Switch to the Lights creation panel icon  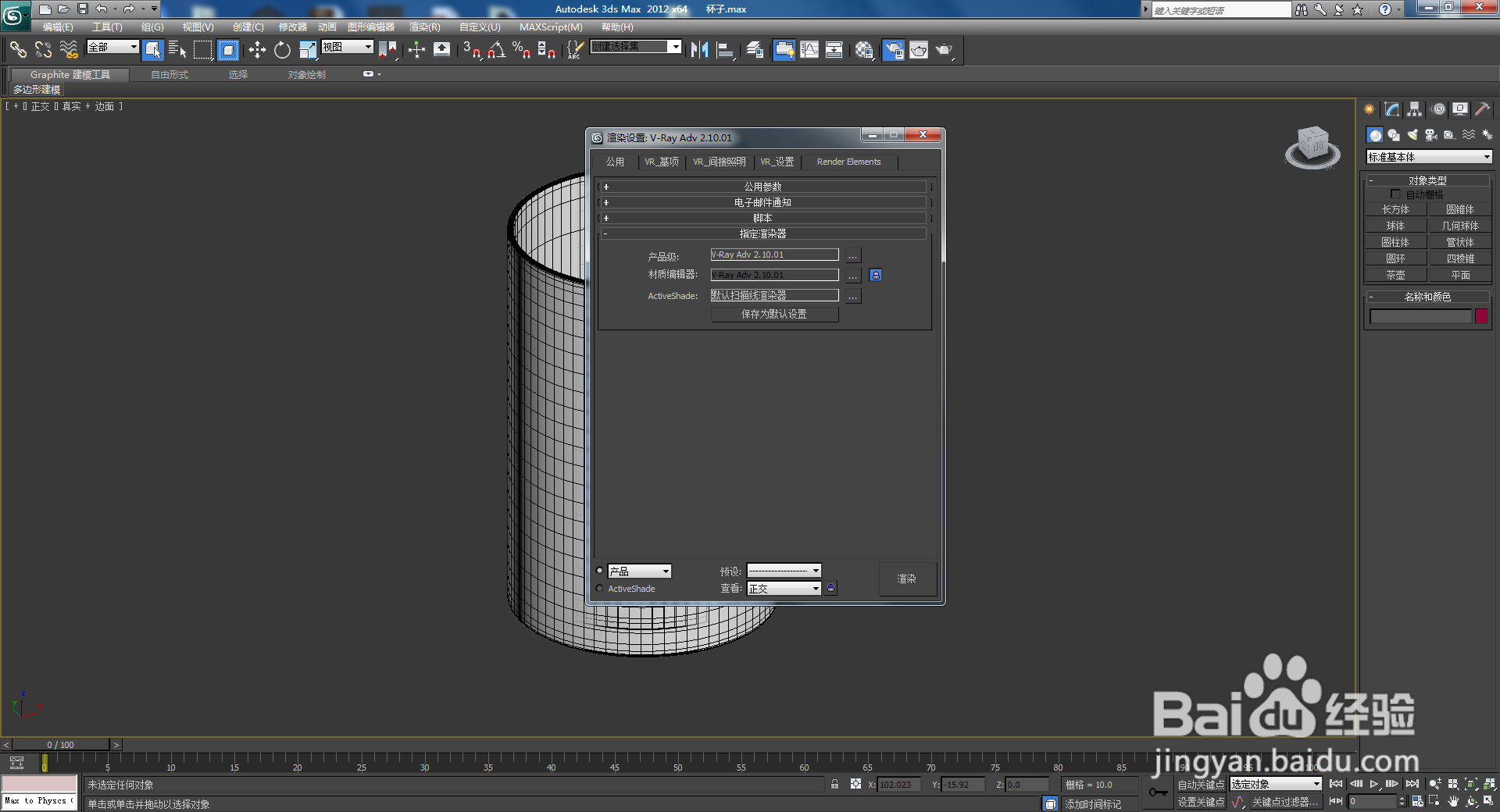pyautogui.click(x=1412, y=134)
